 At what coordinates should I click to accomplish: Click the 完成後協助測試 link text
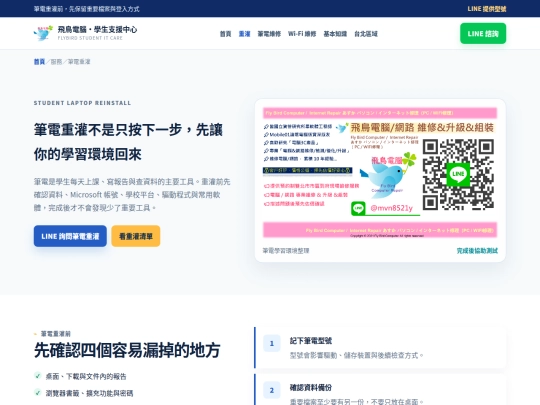pos(477,251)
